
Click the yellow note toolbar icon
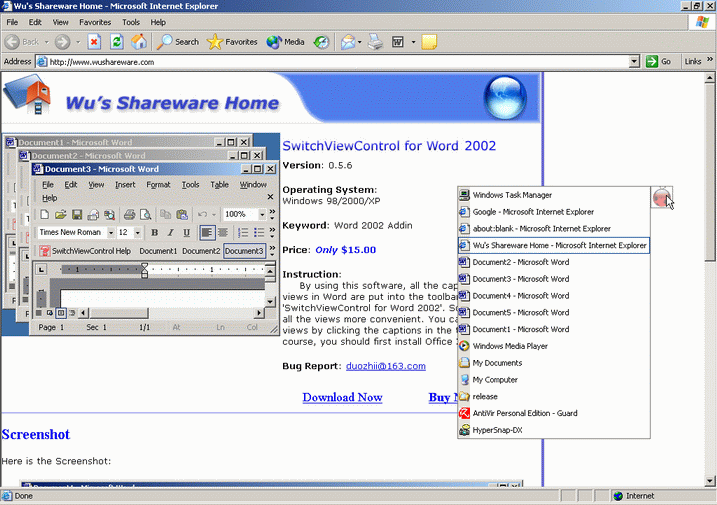pos(429,42)
